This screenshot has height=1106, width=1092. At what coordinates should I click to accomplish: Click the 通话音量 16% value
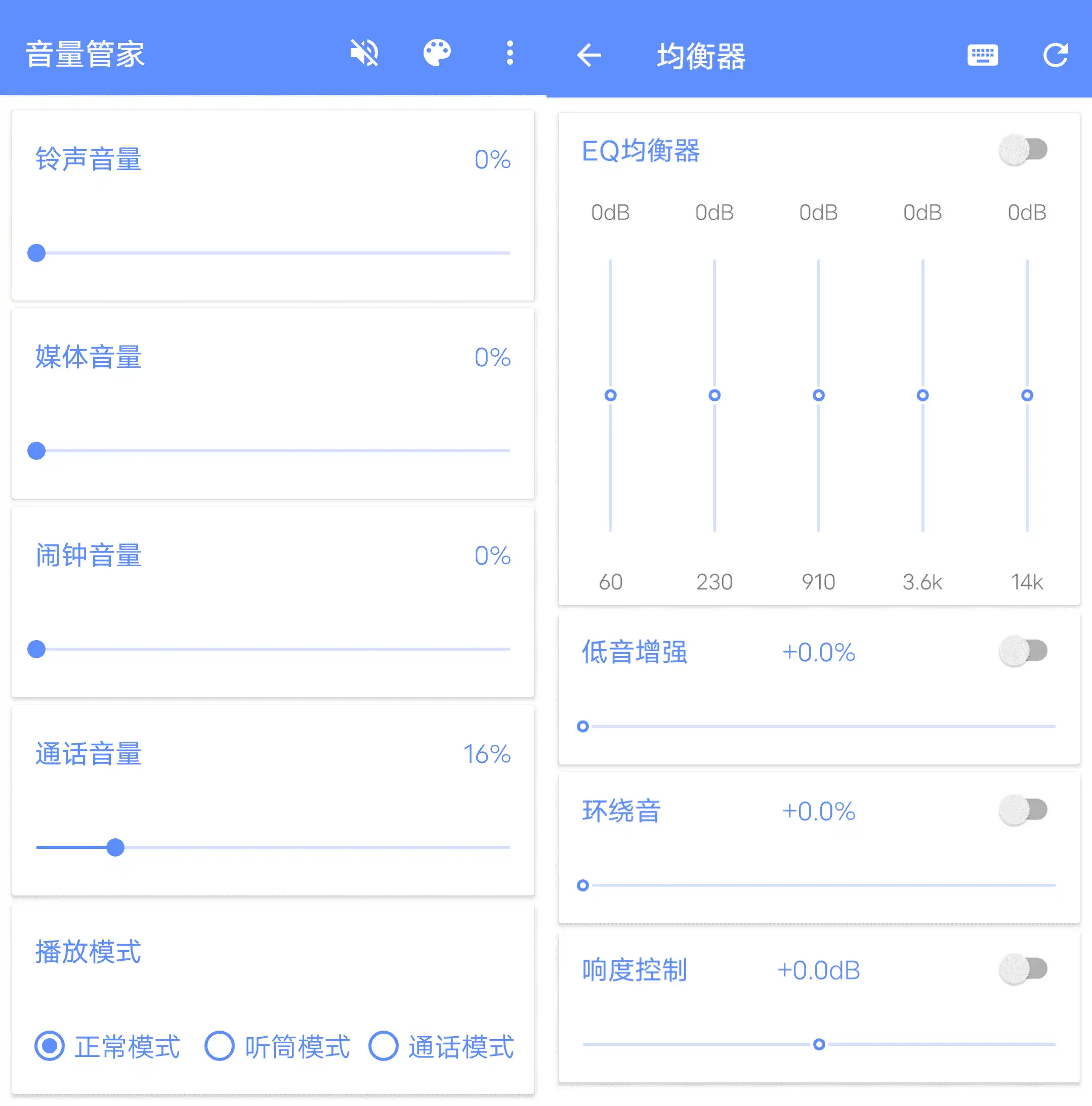[487, 754]
